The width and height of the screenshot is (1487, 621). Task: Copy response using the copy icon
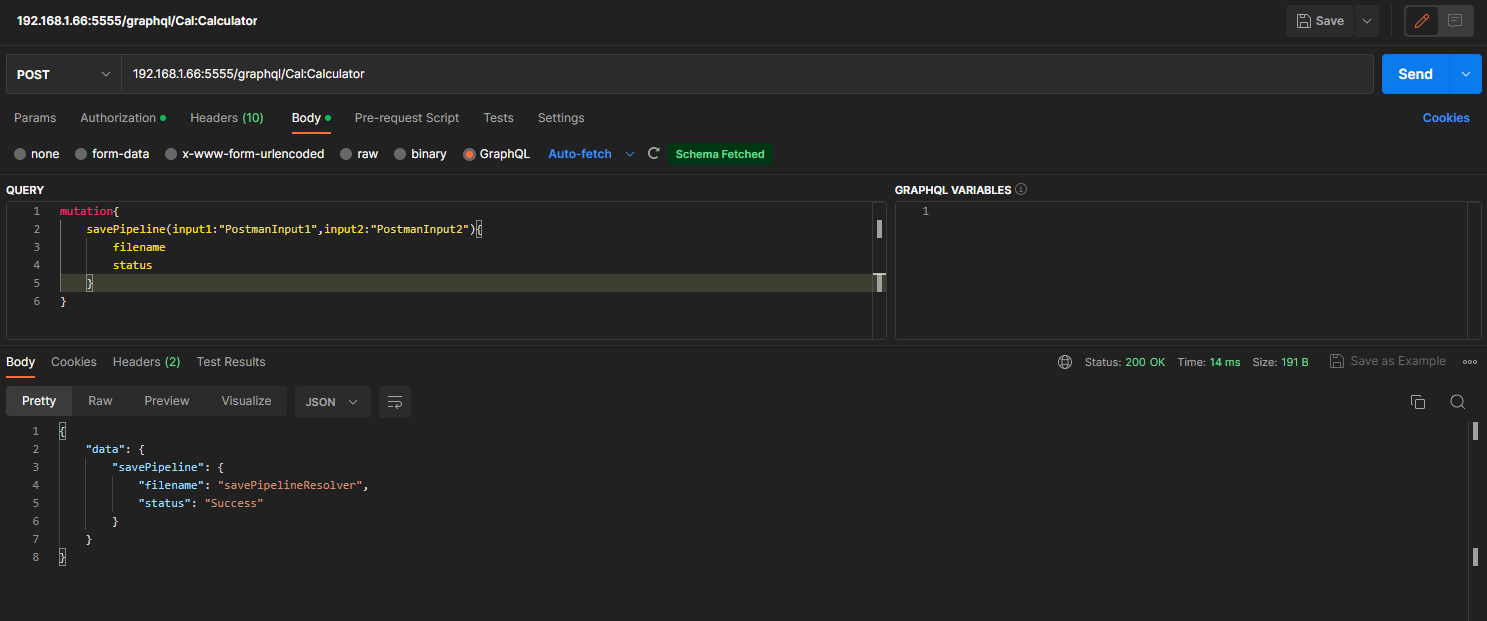pyautogui.click(x=1417, y=402)
